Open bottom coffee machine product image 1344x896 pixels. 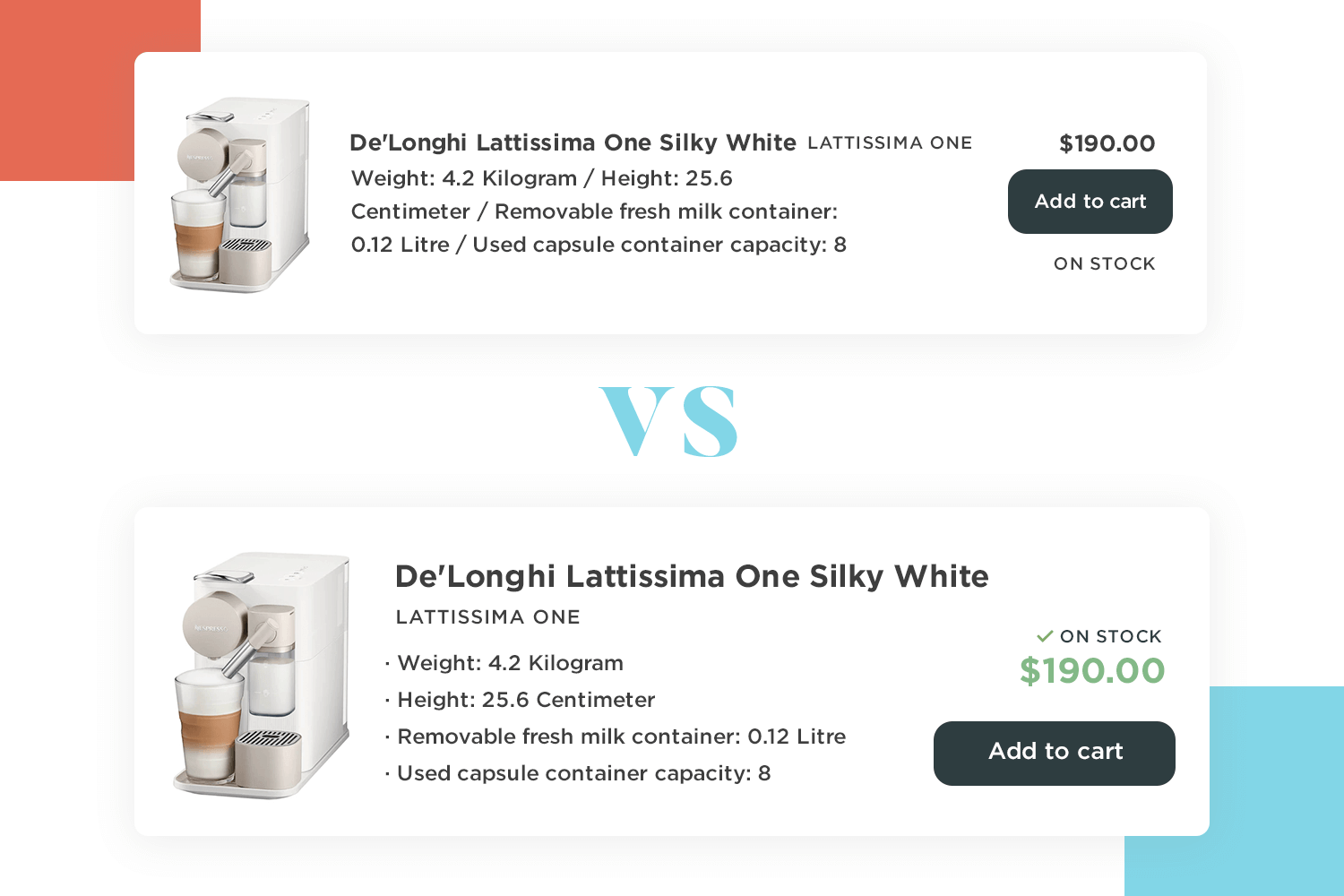pyautogui.click(x=261, y=675)
